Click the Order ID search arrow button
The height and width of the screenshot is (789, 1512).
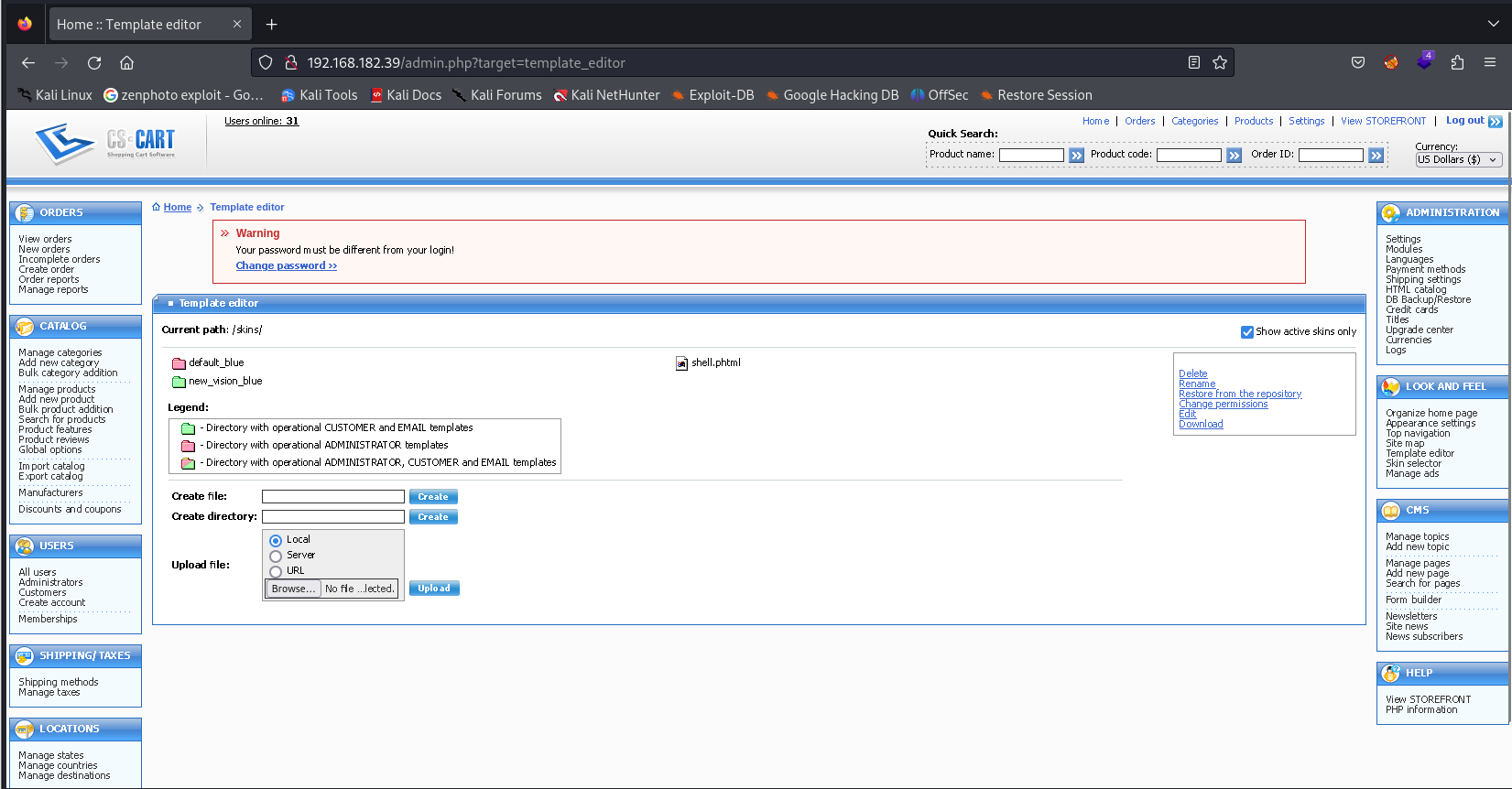[1376, 156]
